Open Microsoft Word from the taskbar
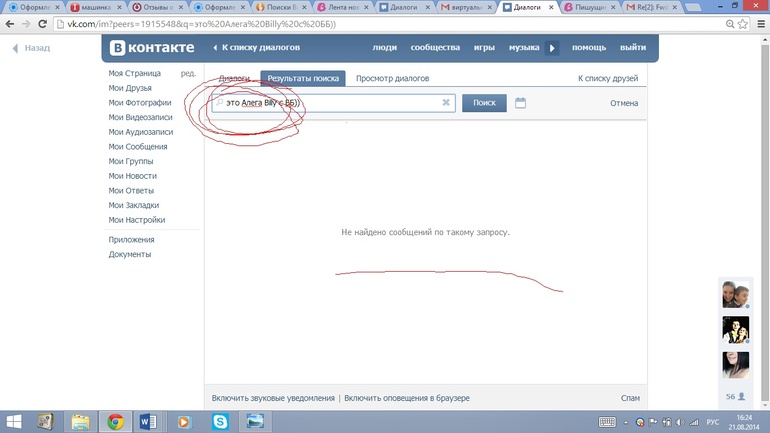The image size is (770, 433). pos(148,422)
